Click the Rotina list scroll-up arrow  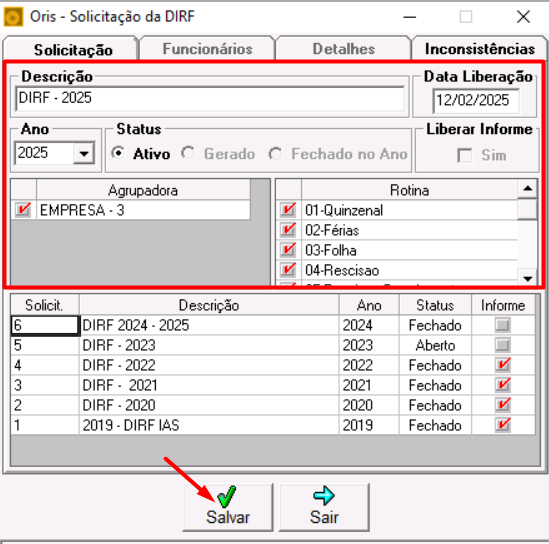(x=527, y=189)
